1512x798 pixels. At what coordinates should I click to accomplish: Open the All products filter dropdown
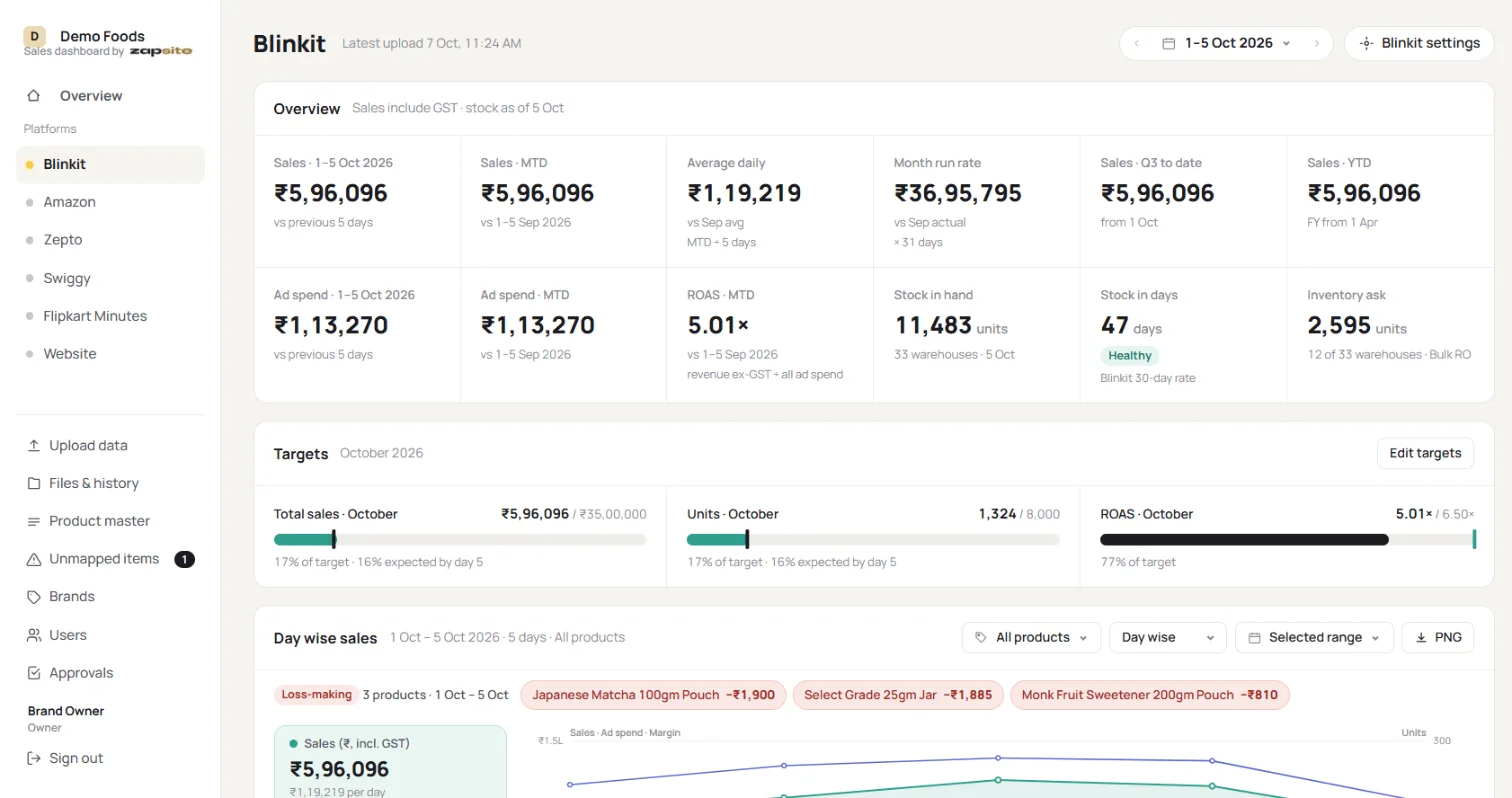point(1031,637)
